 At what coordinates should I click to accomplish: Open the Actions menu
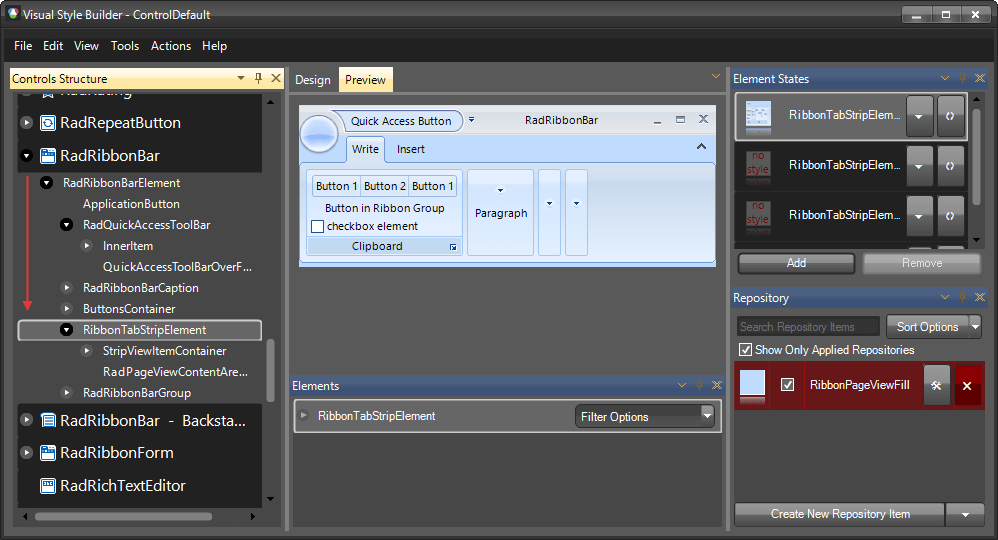pyautogui.click(x=171, y=46)
